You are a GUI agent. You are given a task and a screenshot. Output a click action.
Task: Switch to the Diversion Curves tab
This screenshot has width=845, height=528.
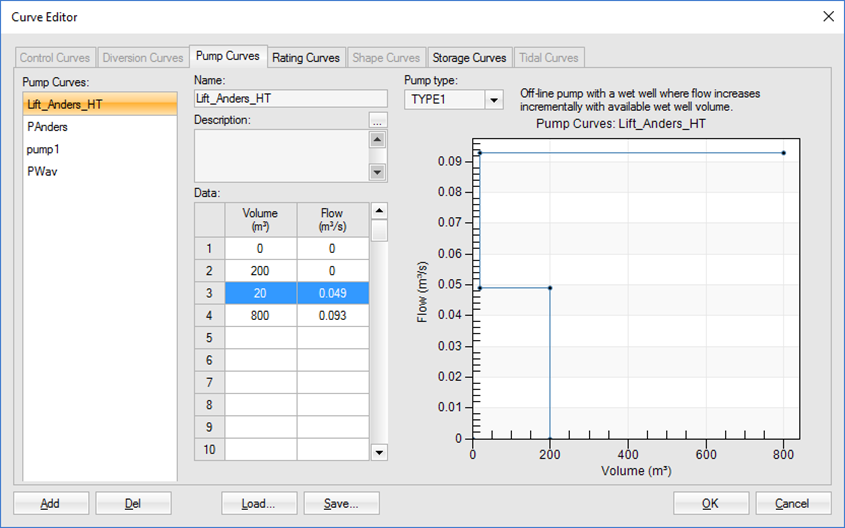click(x=143, y=58)
